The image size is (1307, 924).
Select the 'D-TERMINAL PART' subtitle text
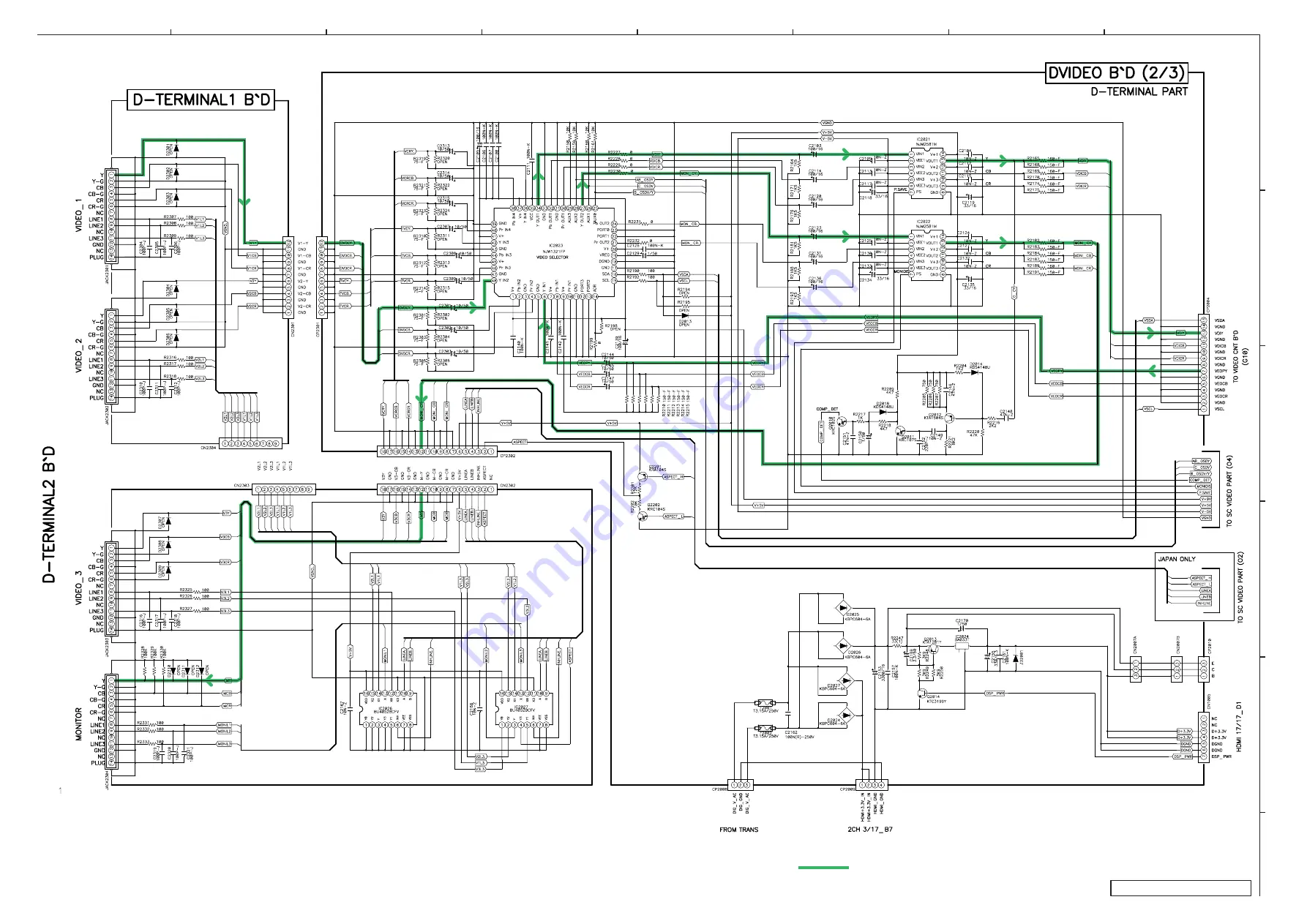click(x=1139, y=91)
